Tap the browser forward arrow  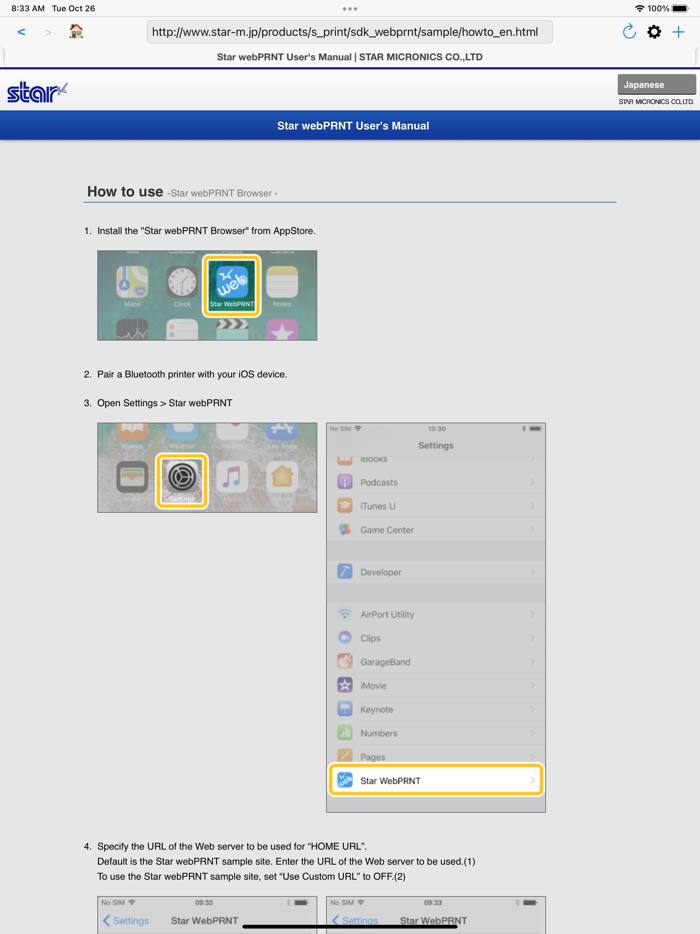pos(48,32)
